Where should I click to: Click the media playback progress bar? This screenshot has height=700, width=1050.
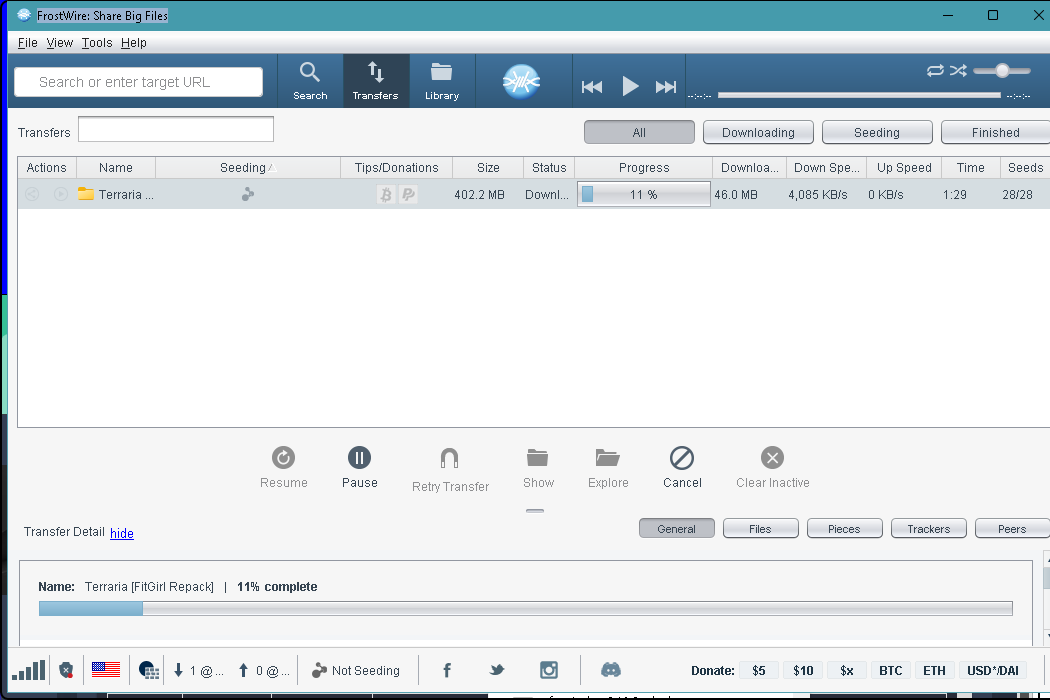click(x=859, y=95)
